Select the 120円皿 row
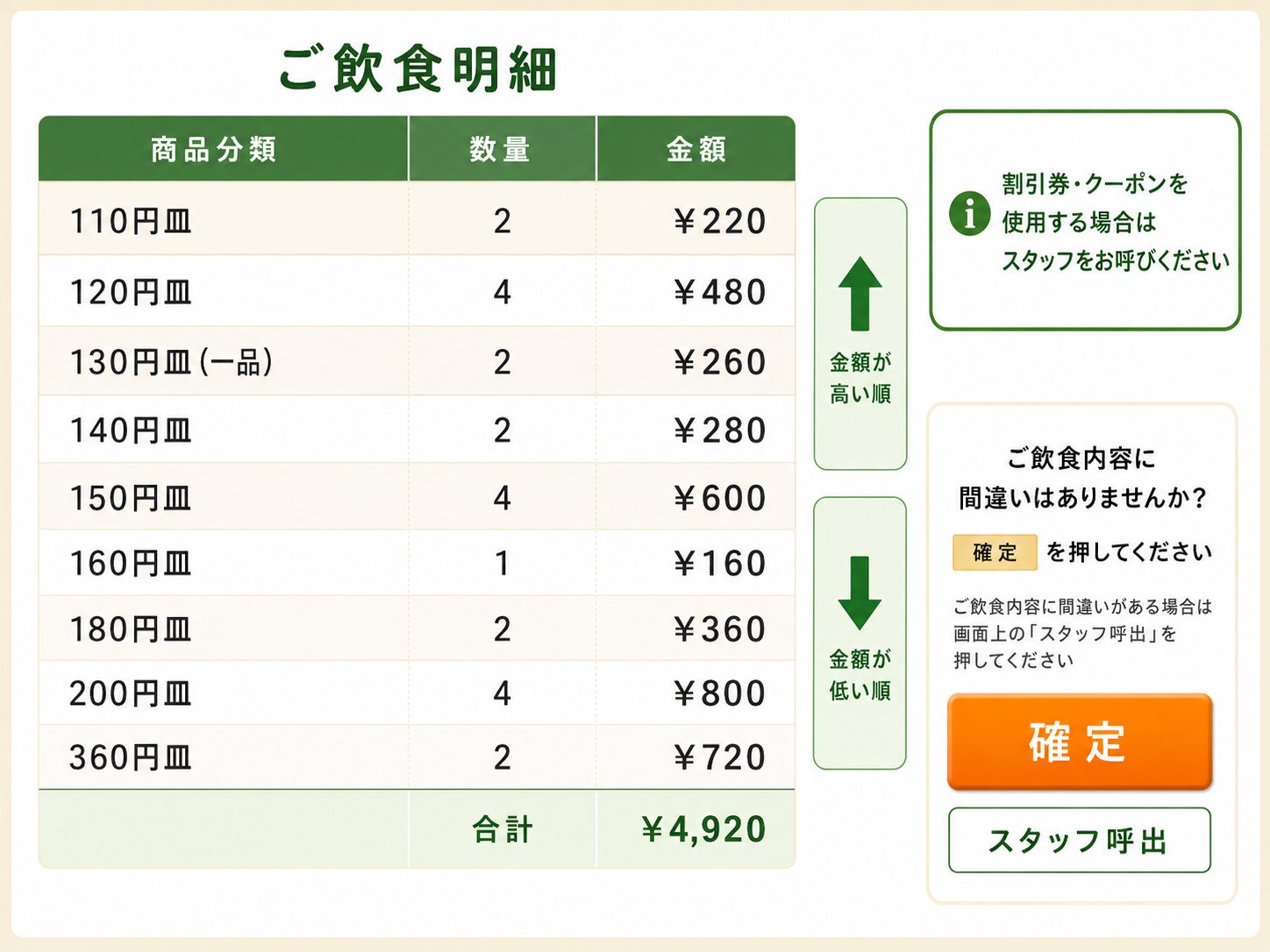 coord(417,291)
